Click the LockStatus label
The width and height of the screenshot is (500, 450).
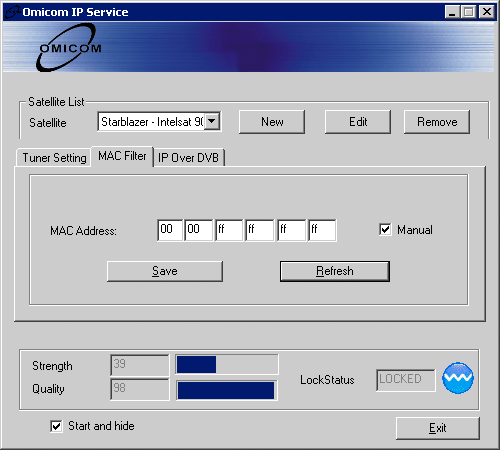[x=327, y=380]
